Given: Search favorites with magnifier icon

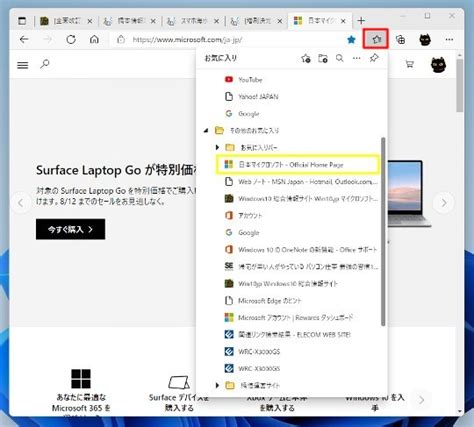Looking at the screenshot, I should coord(339,58).
